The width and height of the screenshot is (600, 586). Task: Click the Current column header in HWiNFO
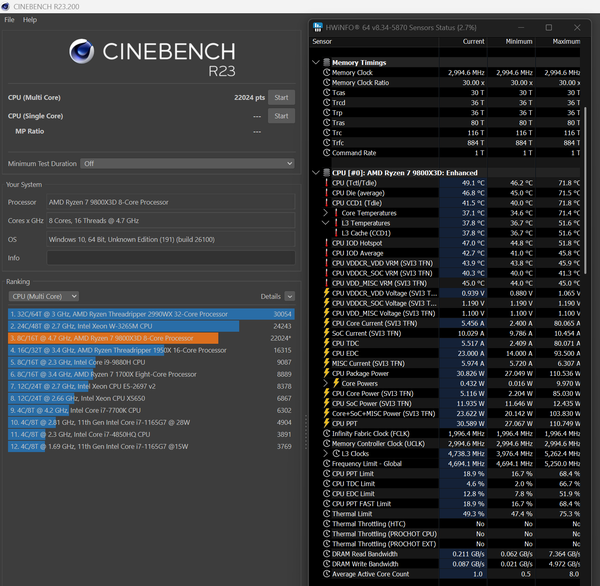tap(473, 41)
